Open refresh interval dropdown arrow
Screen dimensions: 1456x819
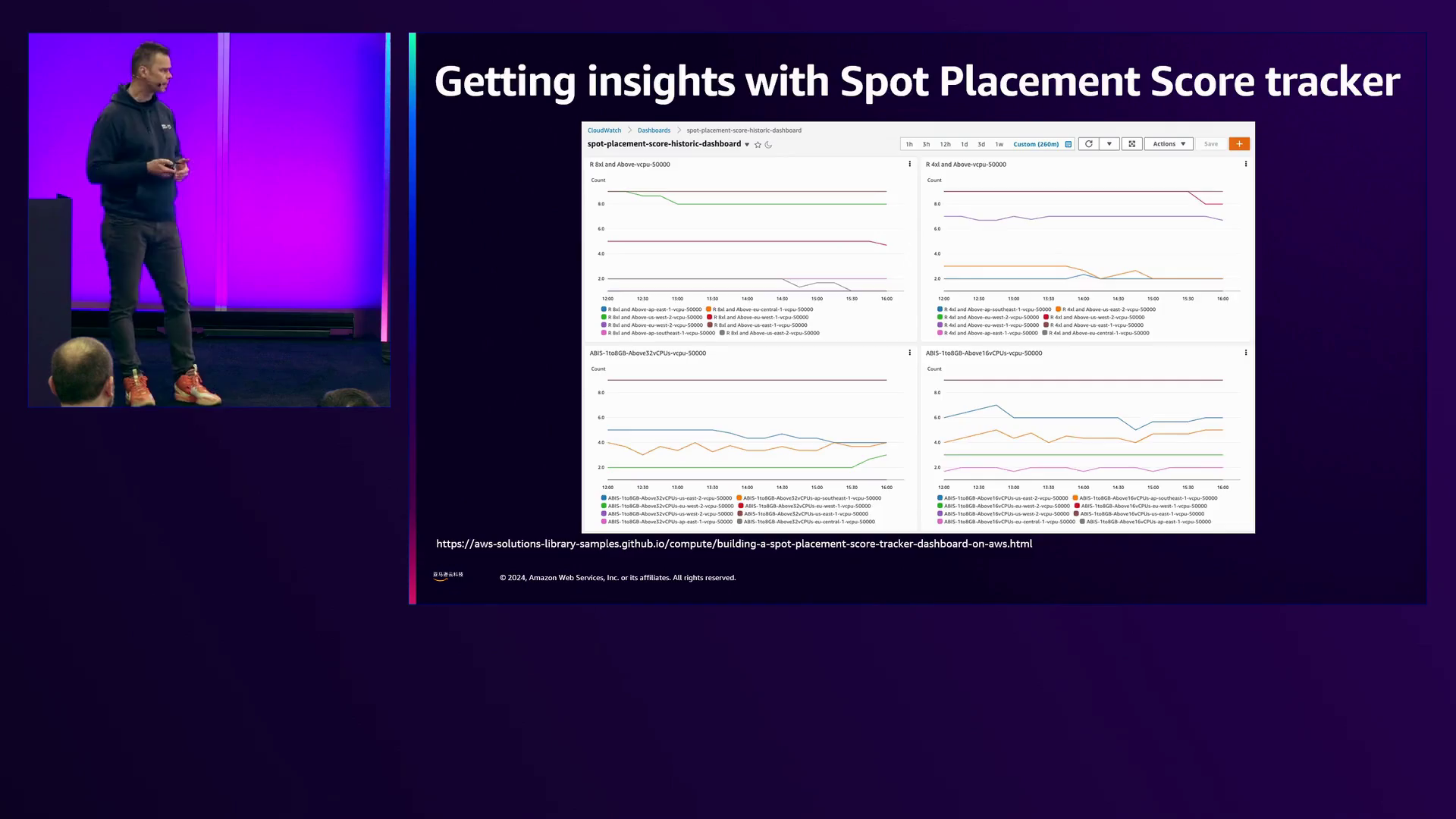pyautogui.click(x=1109, y=144)
